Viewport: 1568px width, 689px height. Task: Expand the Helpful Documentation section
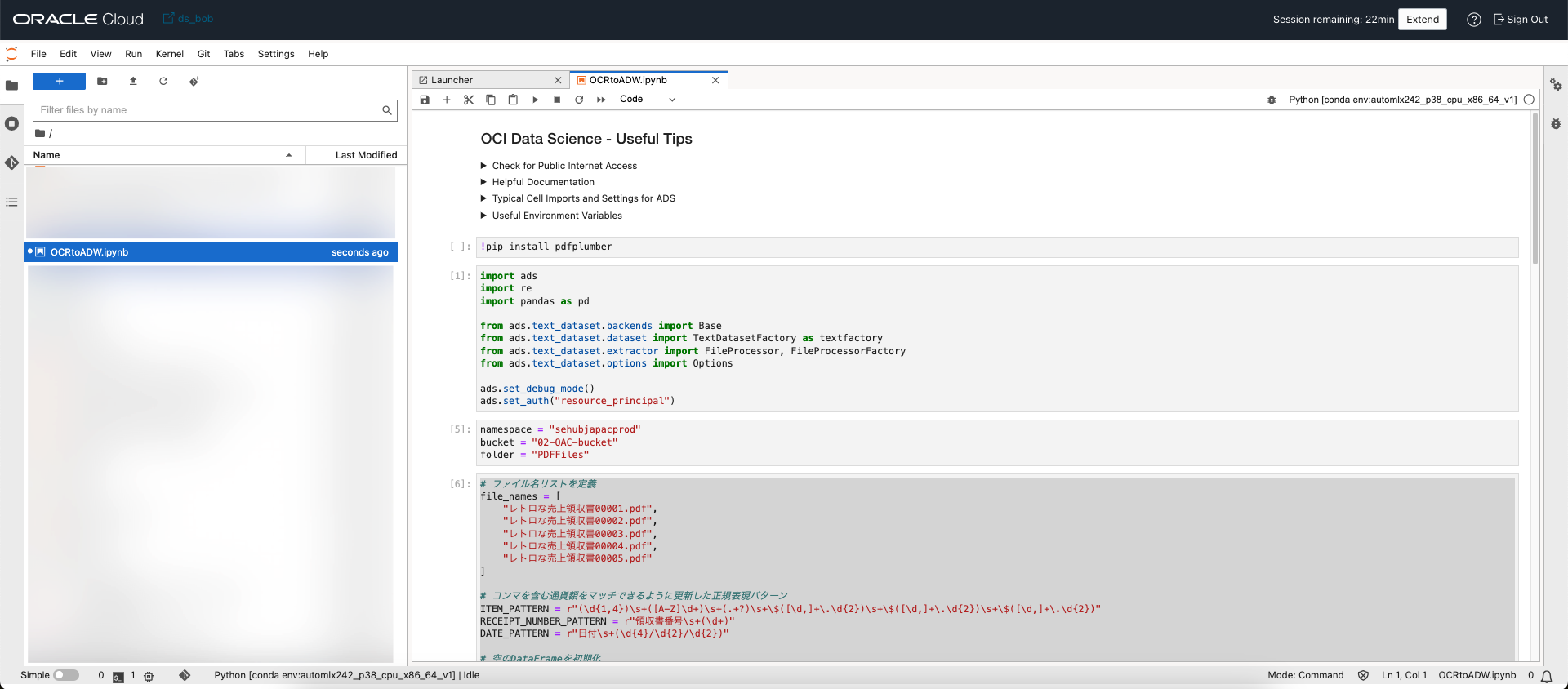537,182
